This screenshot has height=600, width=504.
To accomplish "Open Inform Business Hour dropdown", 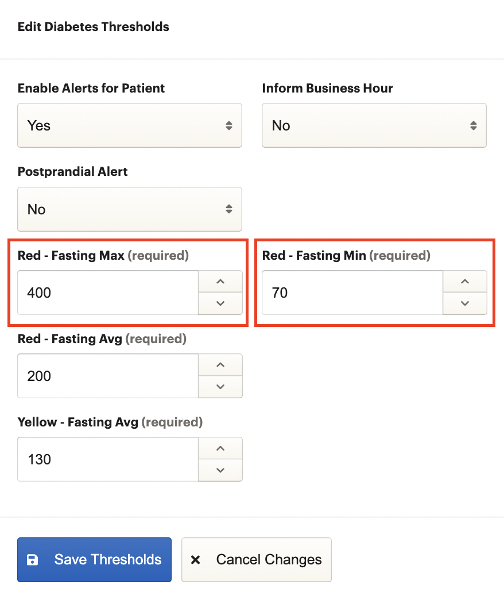I will (x=374, y=126).
